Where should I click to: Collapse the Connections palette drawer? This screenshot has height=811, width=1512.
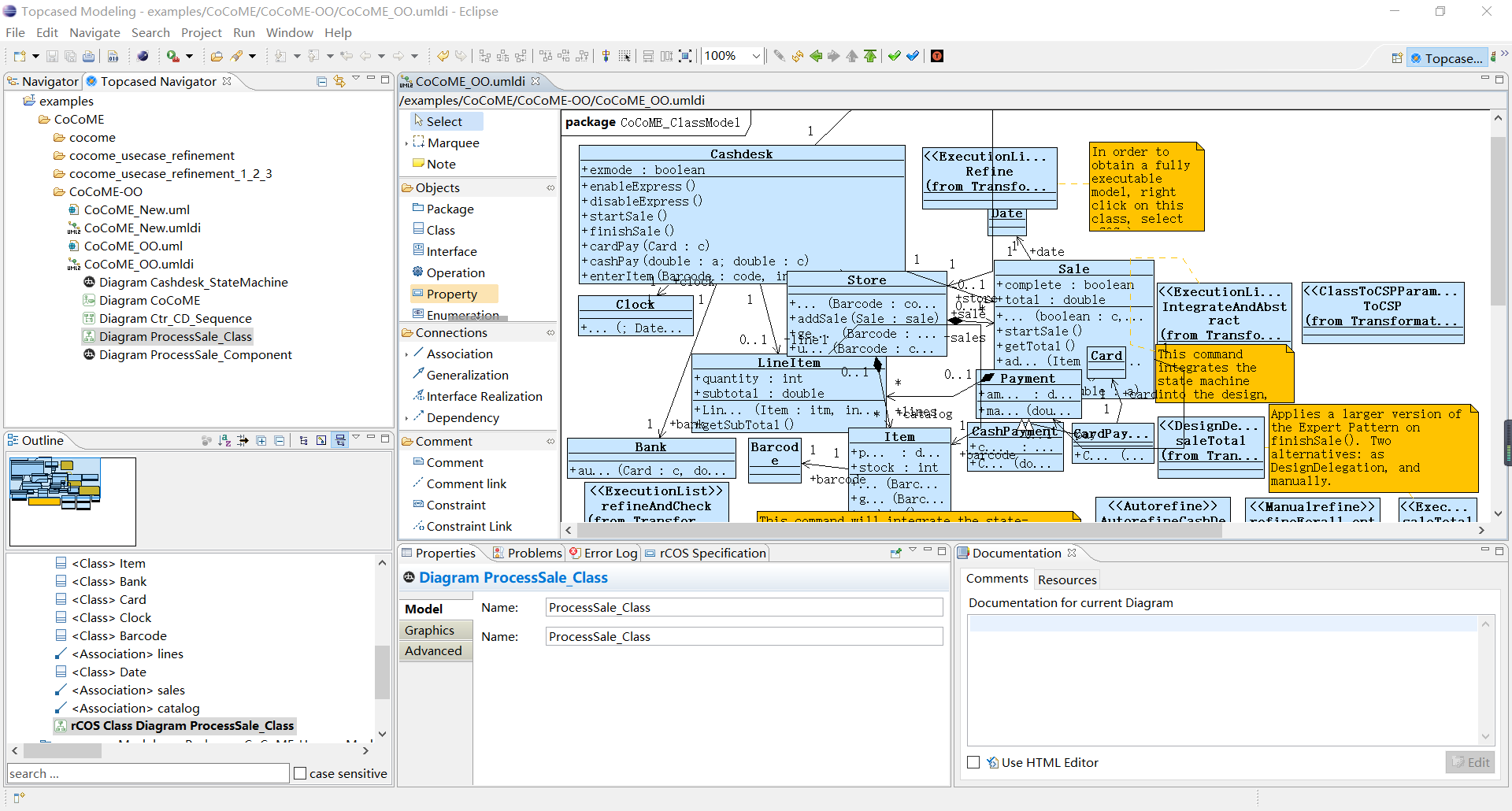tap(550, 333)
